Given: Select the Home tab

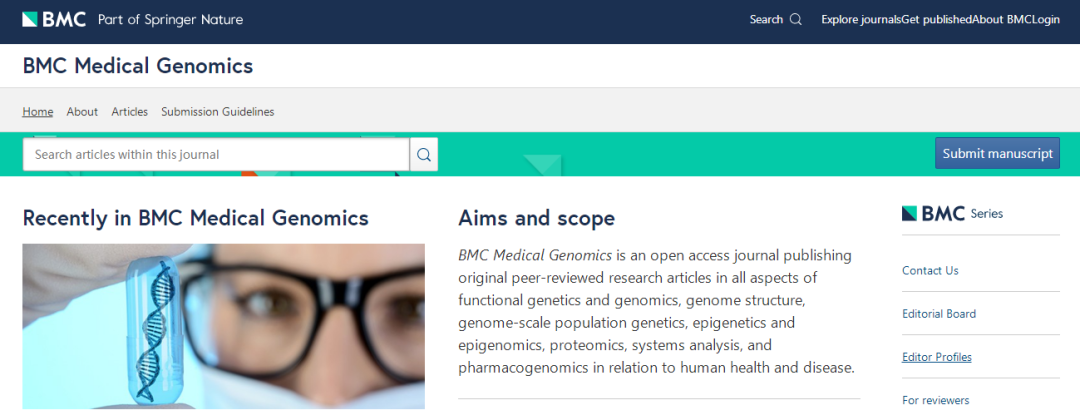Looking at the screenshot, I should (x=38, y=112).
